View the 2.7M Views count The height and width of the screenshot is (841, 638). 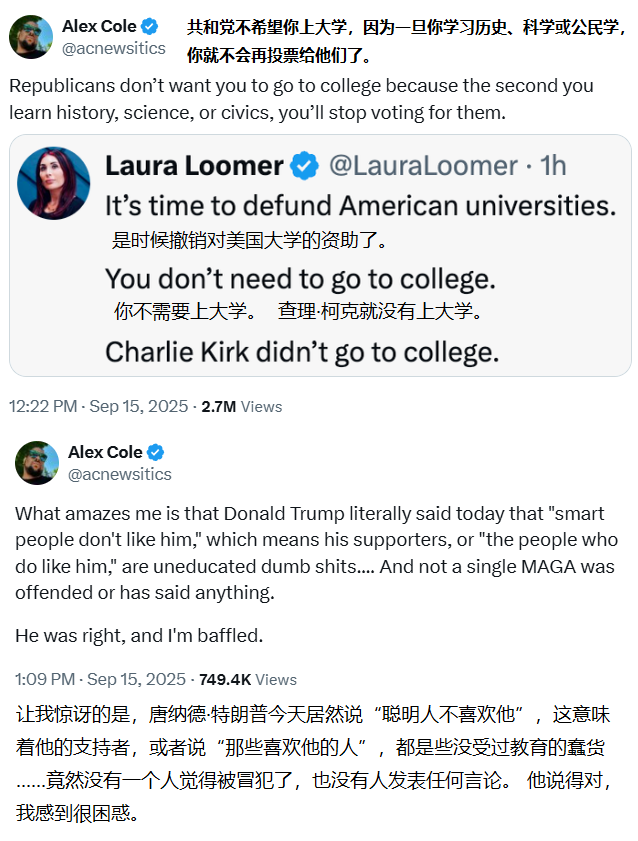click(x=242, y=407)
